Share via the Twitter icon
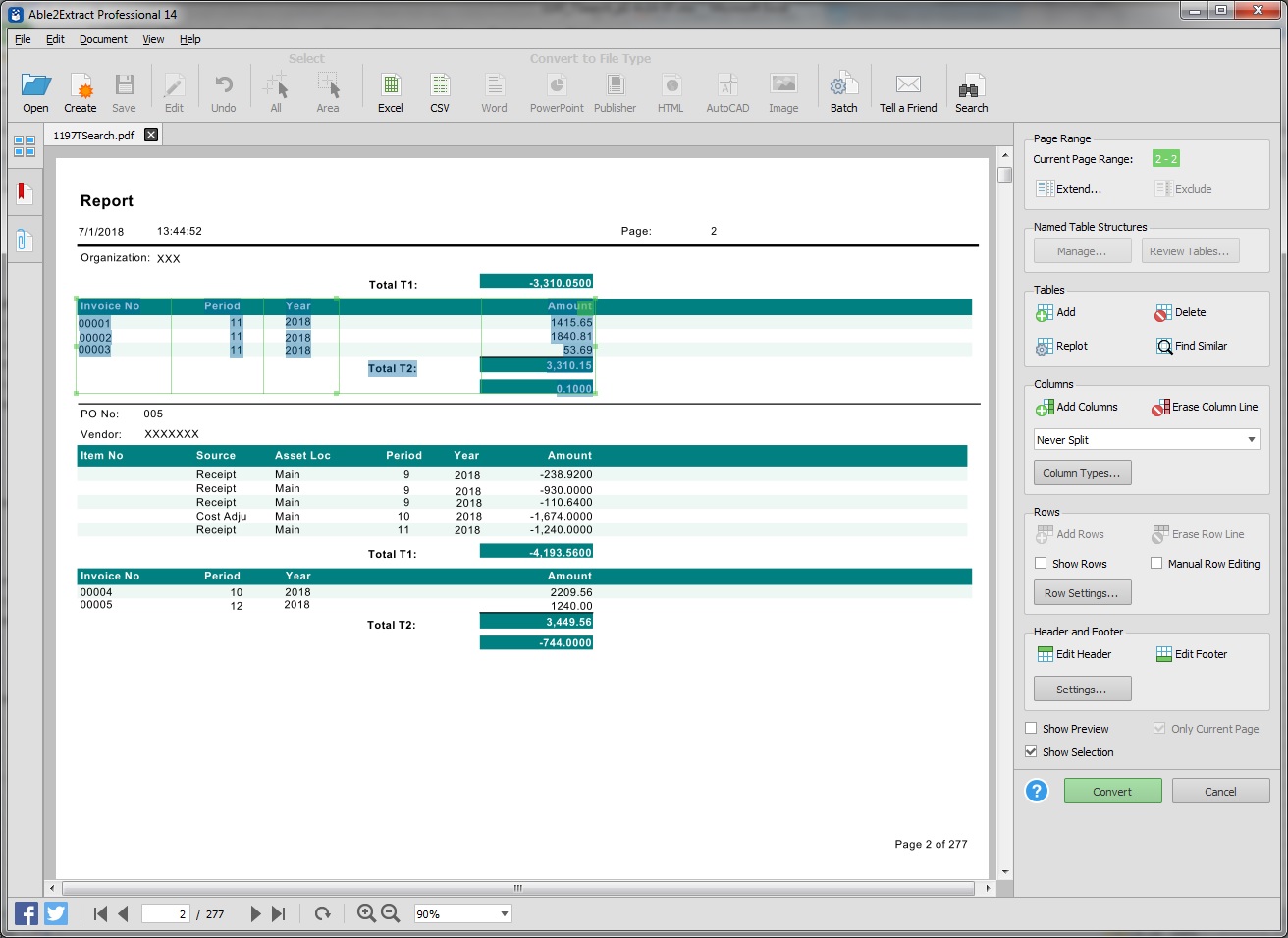 click(x=56, y=912)
